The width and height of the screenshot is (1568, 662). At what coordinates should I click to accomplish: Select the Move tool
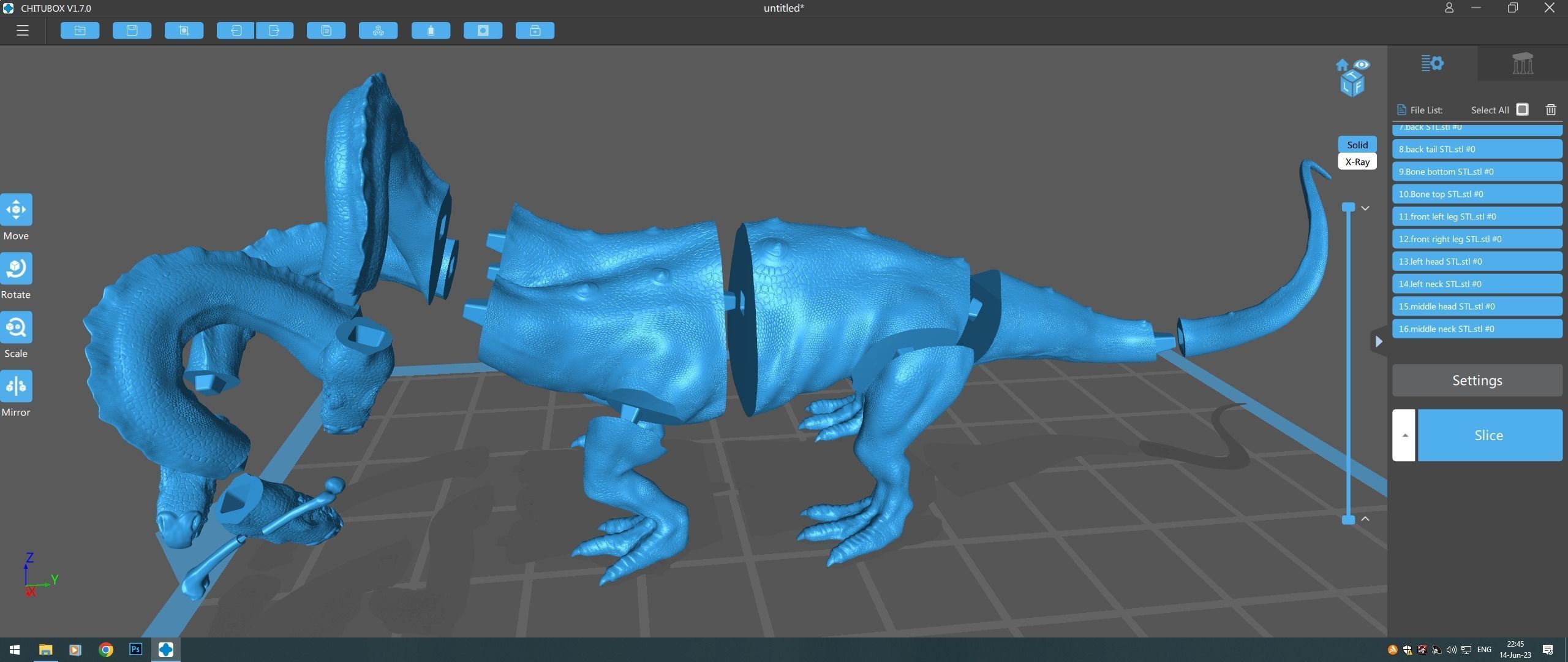[16, 210]
